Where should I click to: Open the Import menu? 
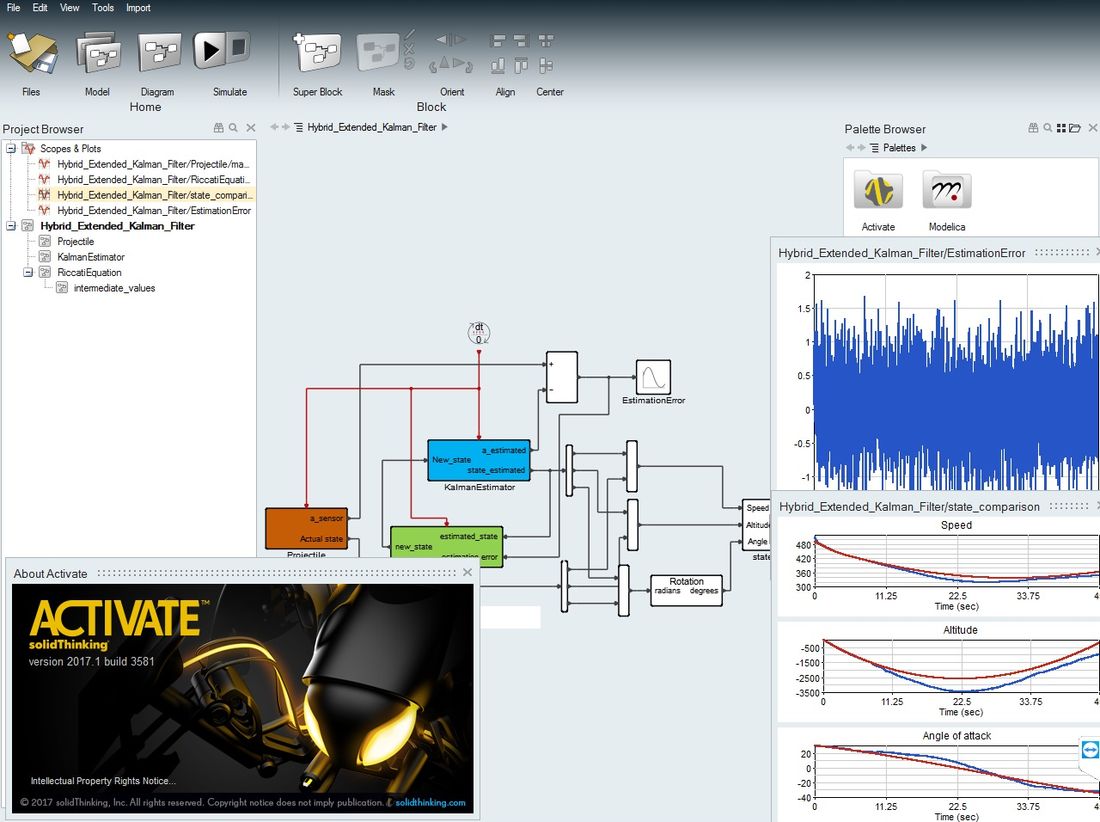pos(138,8)
